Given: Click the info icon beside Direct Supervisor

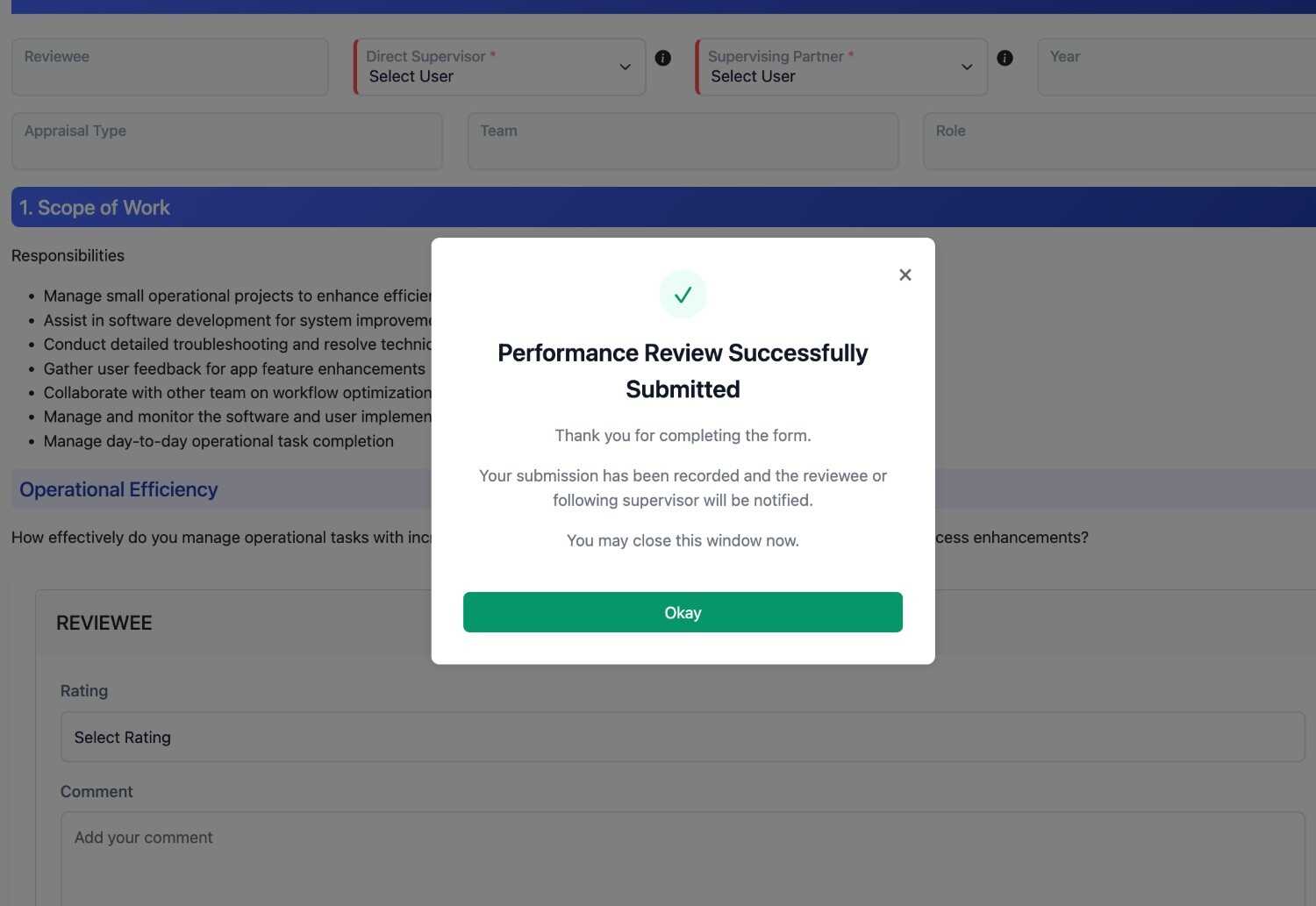Looking at the screenshot, I should (663, 58).
